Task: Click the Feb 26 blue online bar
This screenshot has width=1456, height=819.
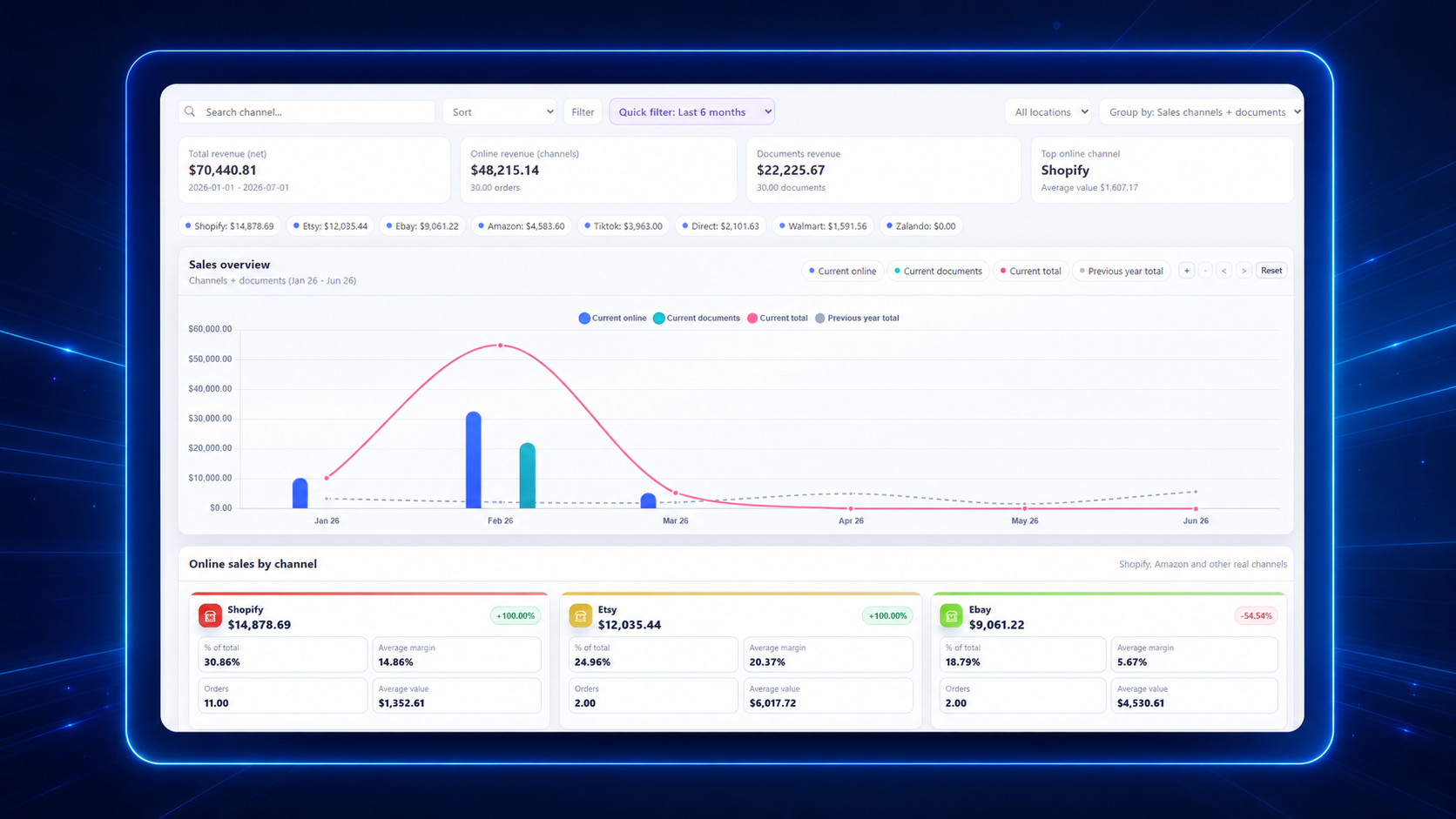Action: [474, 460]
